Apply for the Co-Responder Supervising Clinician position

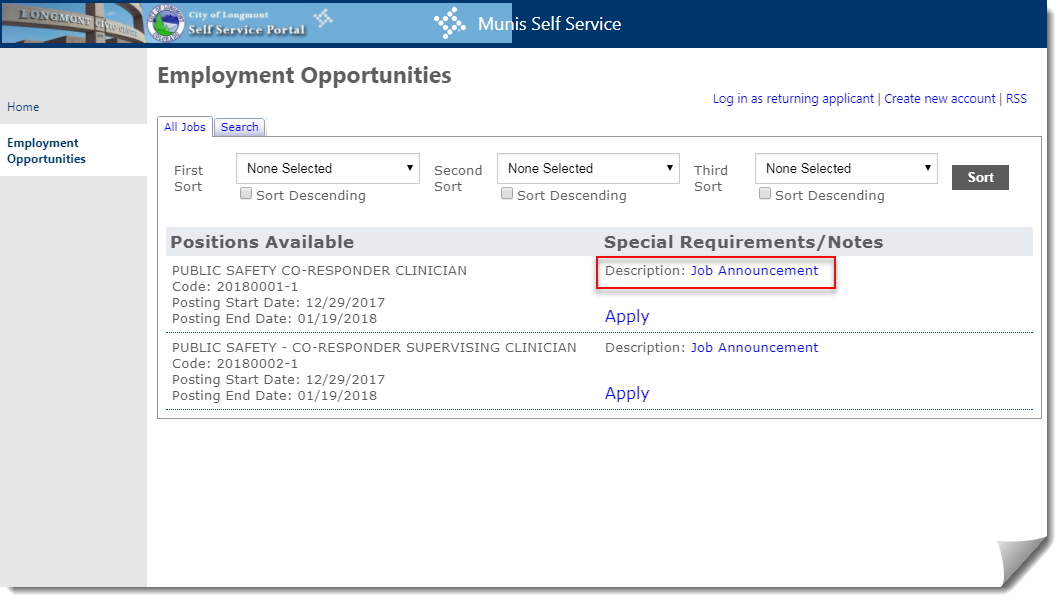coord(627,393)
